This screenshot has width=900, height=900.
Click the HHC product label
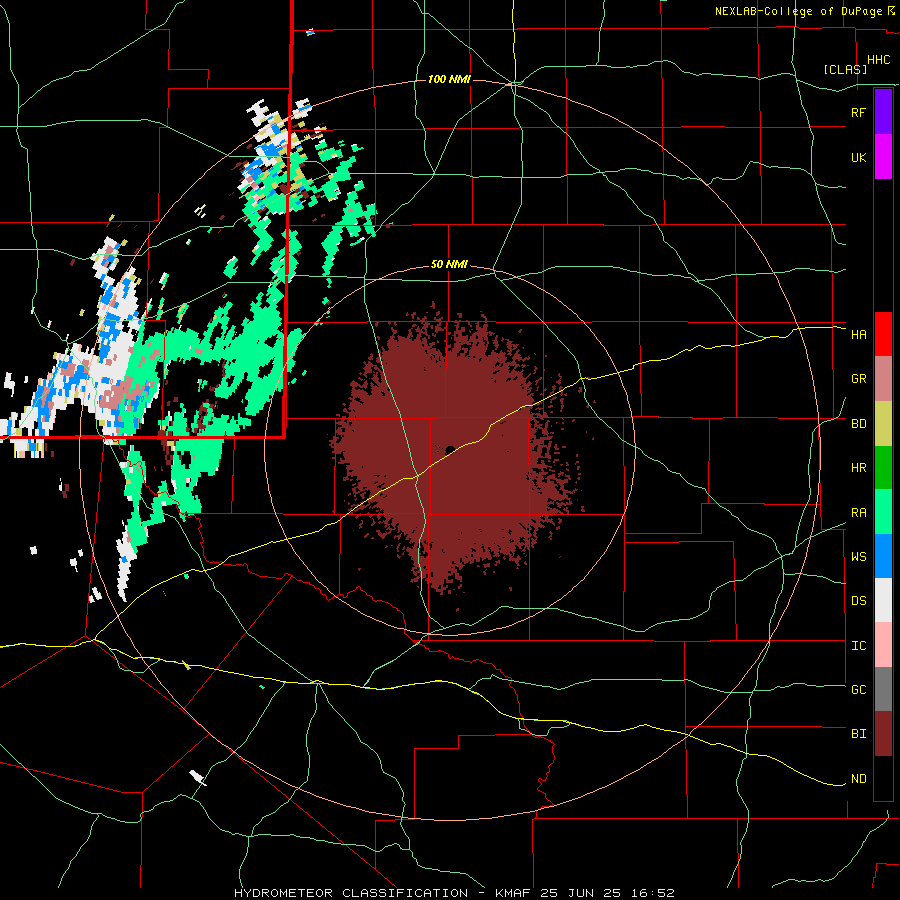point(878,60)
